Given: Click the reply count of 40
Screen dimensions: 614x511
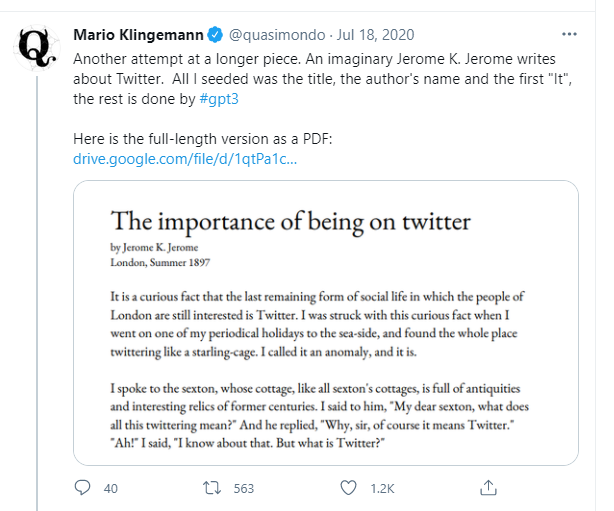Looking at the screenshot, I should tap(111, 489).
